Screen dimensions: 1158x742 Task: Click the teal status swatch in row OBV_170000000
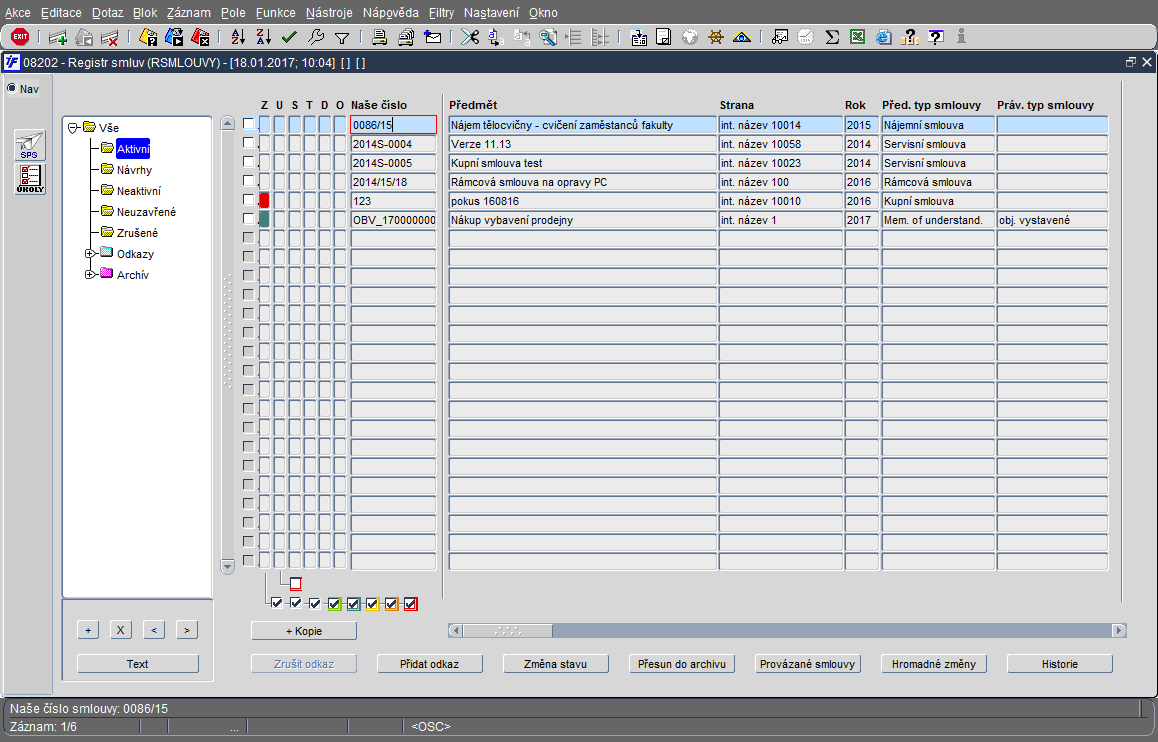(x=264, y=219)
